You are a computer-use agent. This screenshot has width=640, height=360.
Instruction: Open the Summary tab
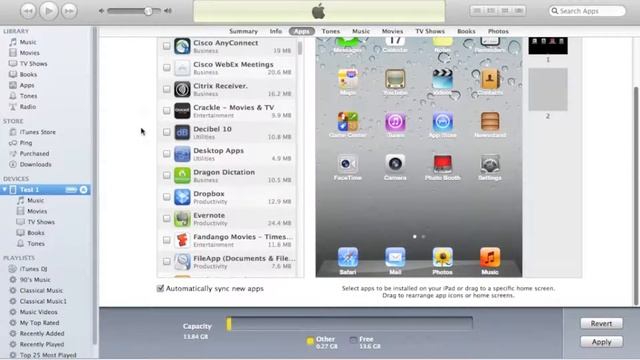click(243, 31)
